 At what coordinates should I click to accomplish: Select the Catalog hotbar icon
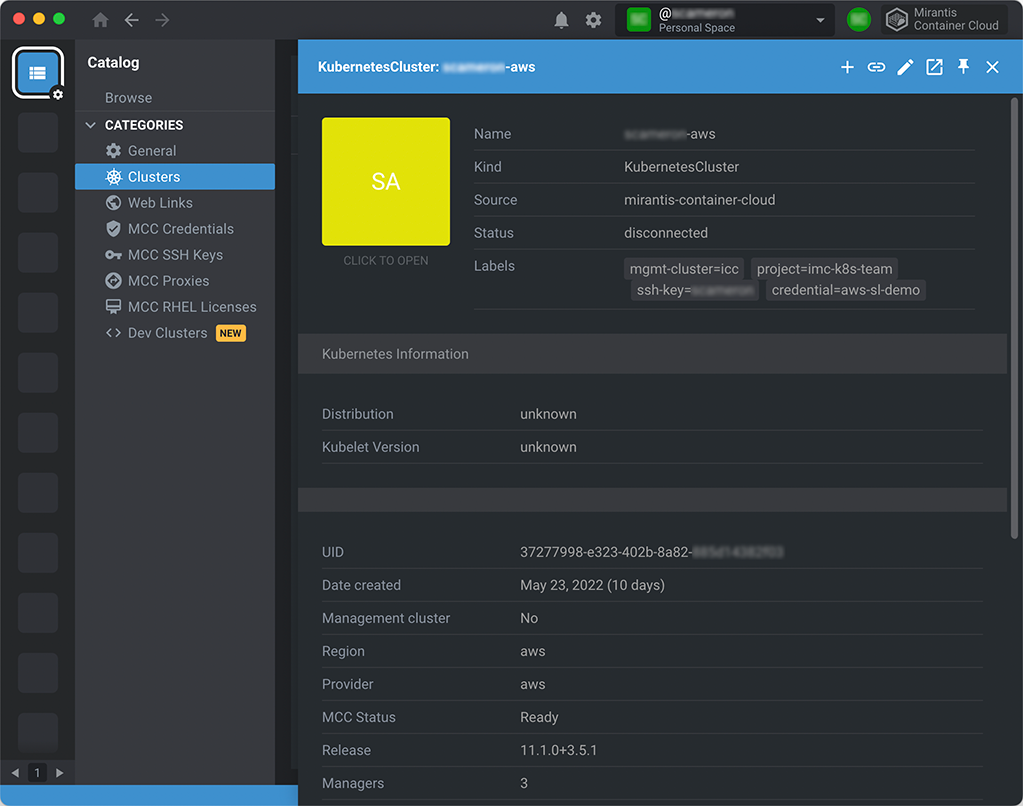point(38,72)
